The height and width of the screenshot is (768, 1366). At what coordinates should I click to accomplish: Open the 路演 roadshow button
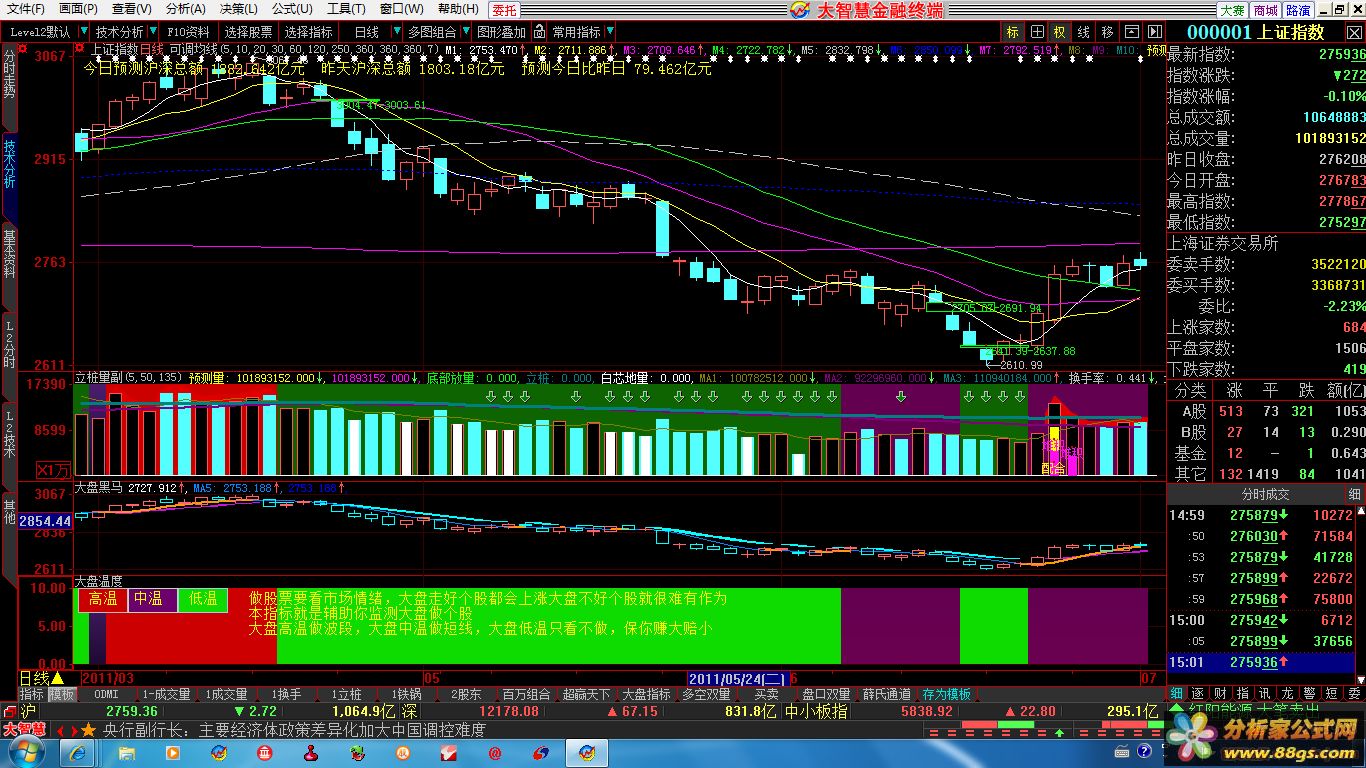click(1298, 10)
